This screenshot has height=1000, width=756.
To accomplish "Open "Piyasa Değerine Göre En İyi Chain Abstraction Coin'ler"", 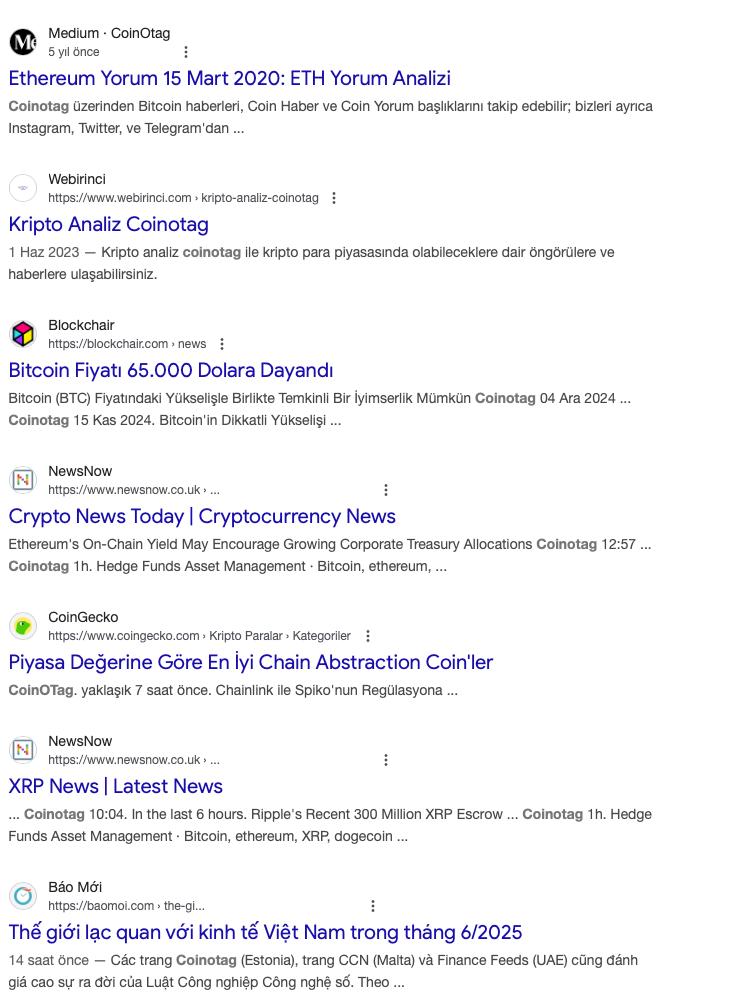I will (250, 662).
